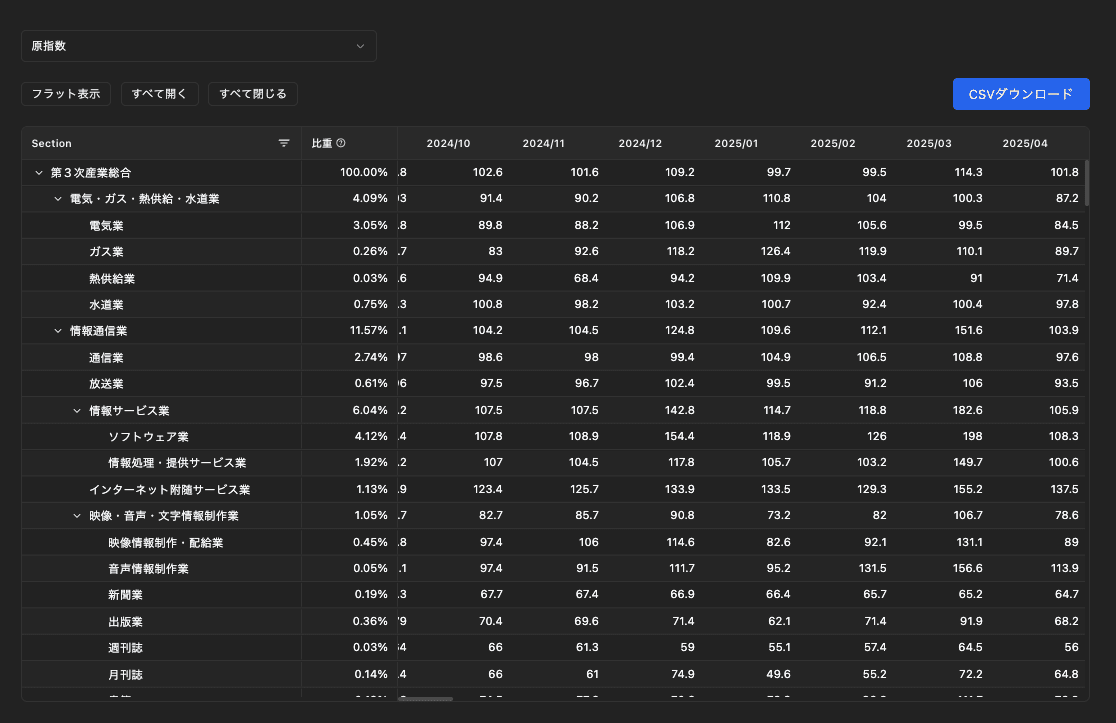Open the Section column filter icon
Image resolution: width=1116 pixels, height=723 pixels.
284,144
